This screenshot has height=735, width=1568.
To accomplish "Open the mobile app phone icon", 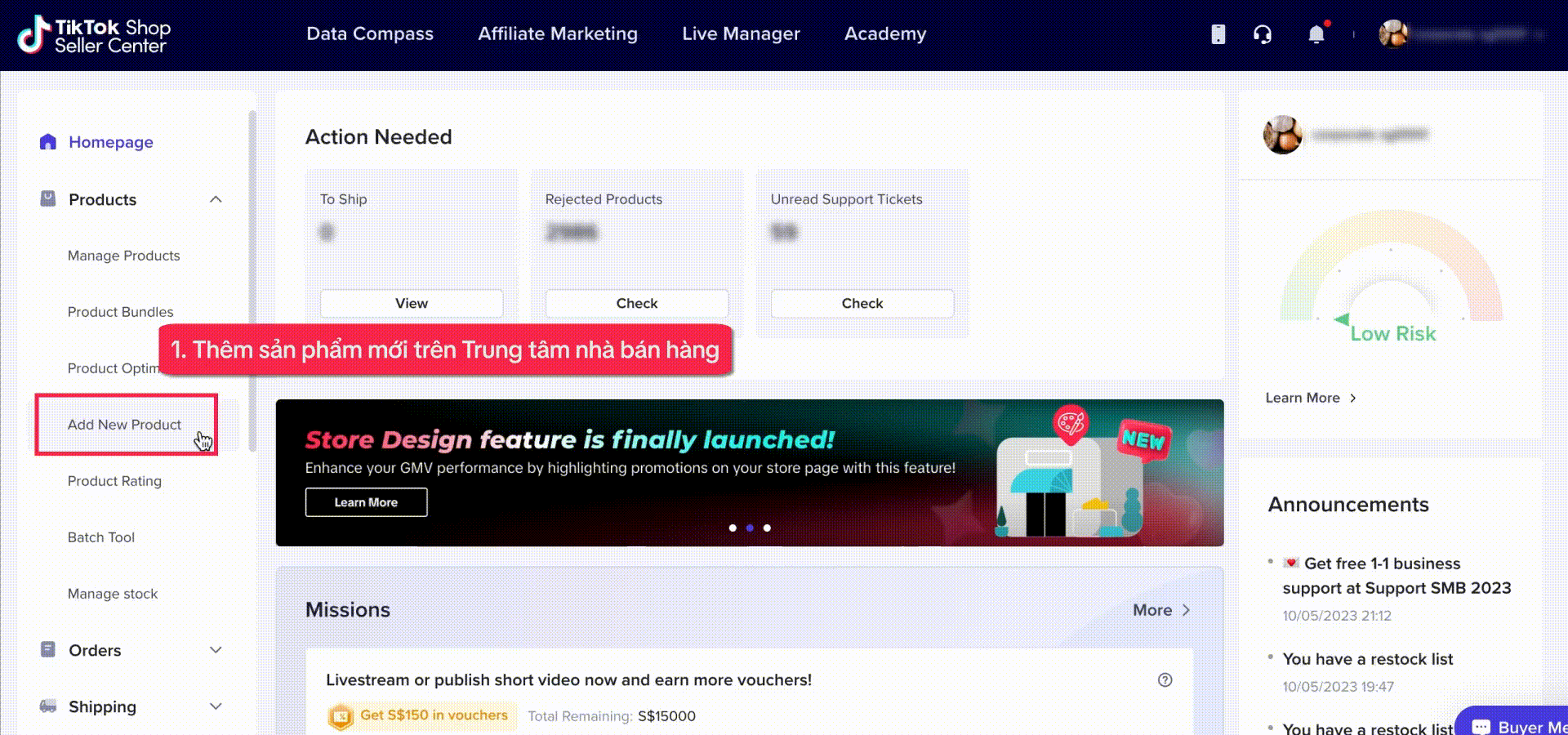I will [1218, 34].
